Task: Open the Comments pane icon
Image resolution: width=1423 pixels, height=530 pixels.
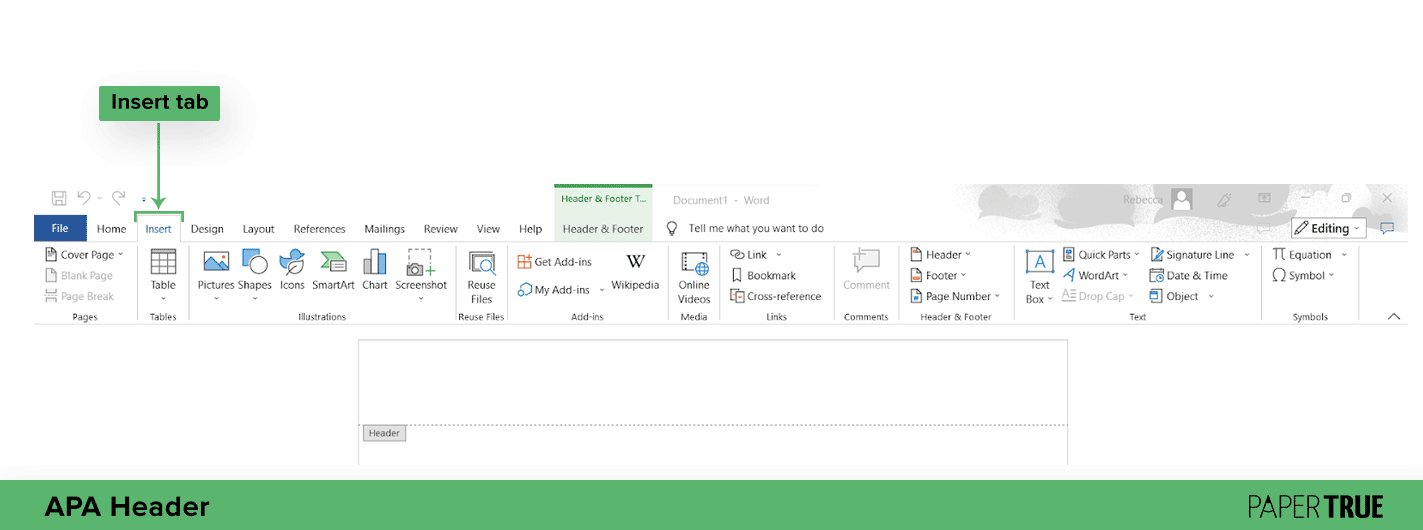Action: 1387,228
